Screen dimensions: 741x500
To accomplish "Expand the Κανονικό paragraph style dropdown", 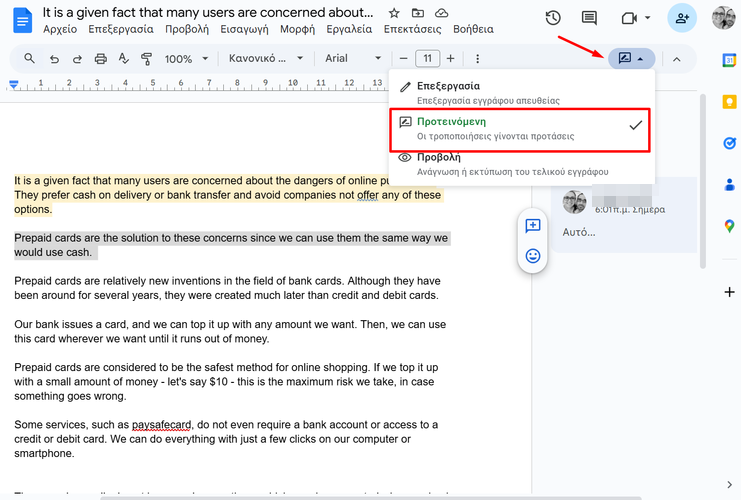I will pyautogui.click(x=264, y=59).
